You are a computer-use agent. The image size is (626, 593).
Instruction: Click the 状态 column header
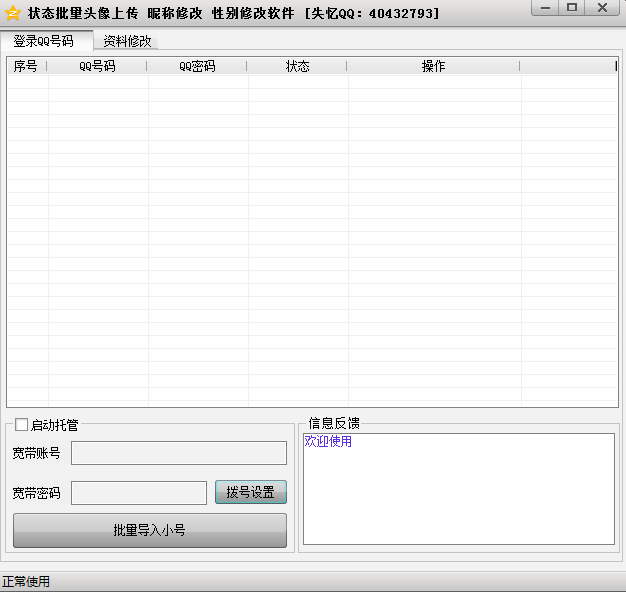297,66
